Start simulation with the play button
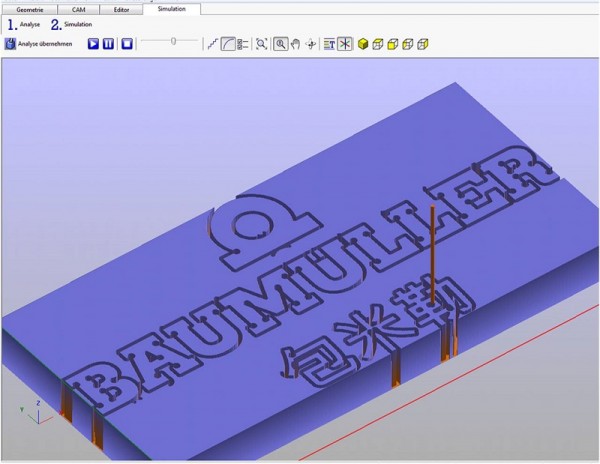This screenshot has height=464, width=600. tap(93, 44)
